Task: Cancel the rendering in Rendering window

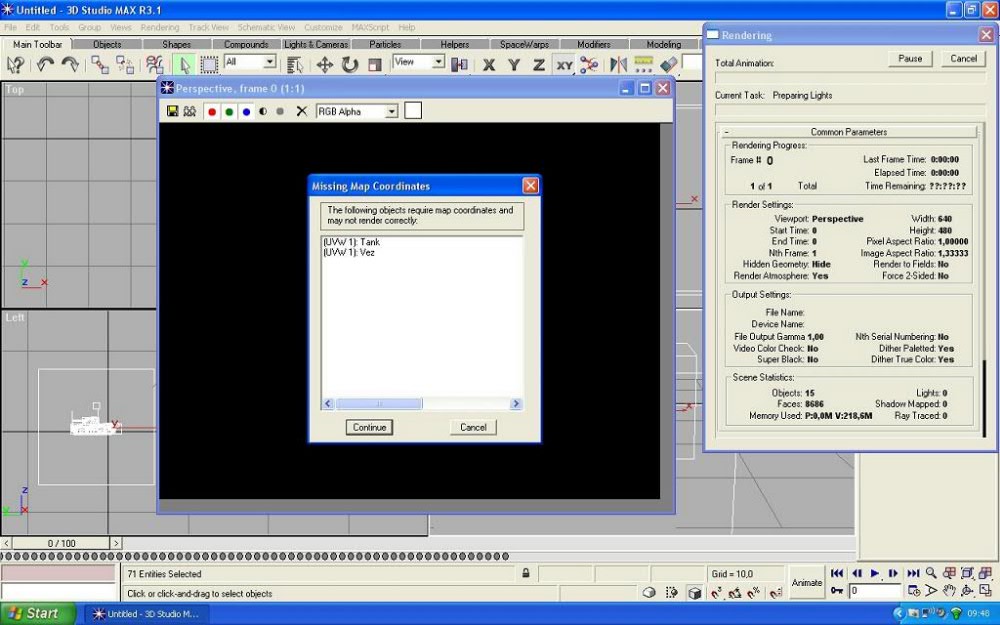Action: pyautogui.click(x=963, y=59)
